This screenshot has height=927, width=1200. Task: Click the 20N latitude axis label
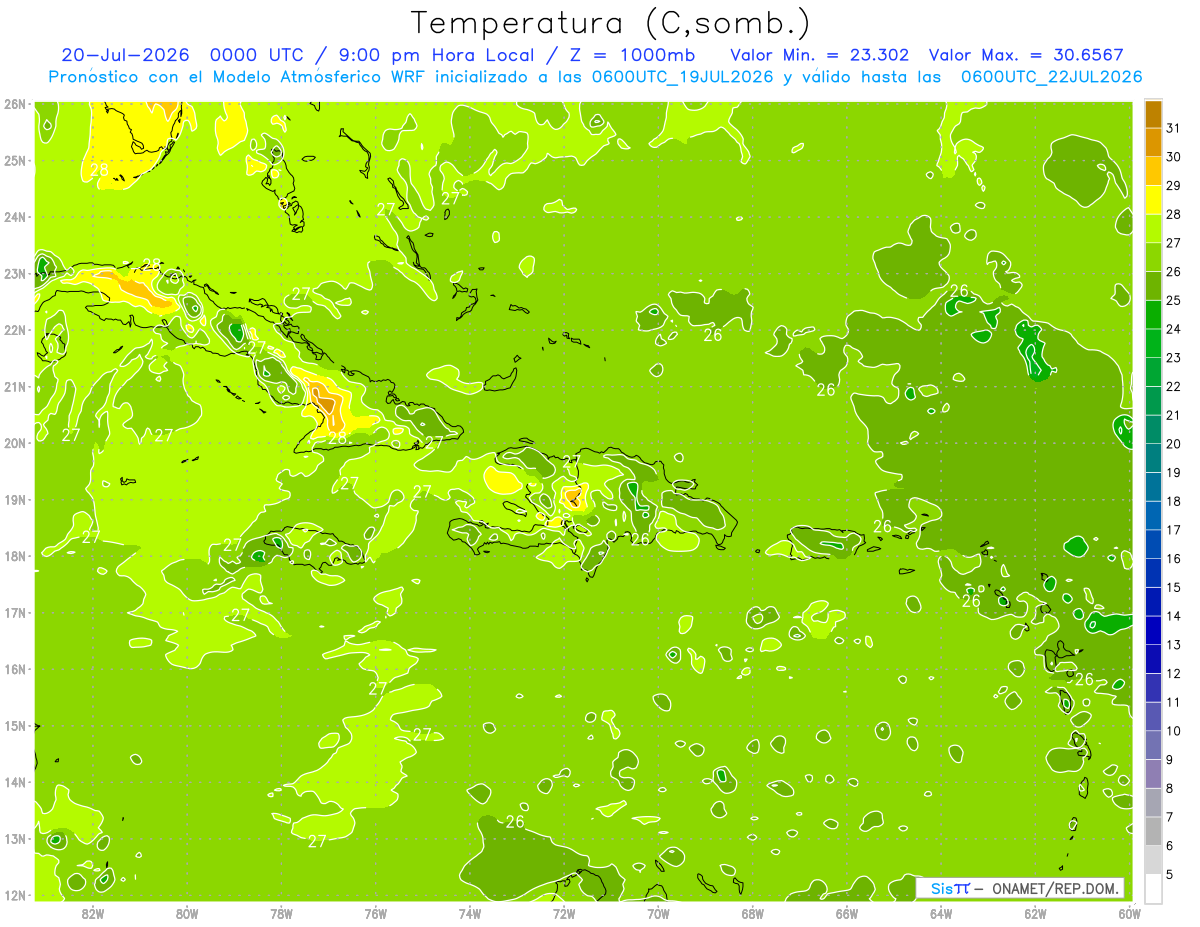(15, 443)
